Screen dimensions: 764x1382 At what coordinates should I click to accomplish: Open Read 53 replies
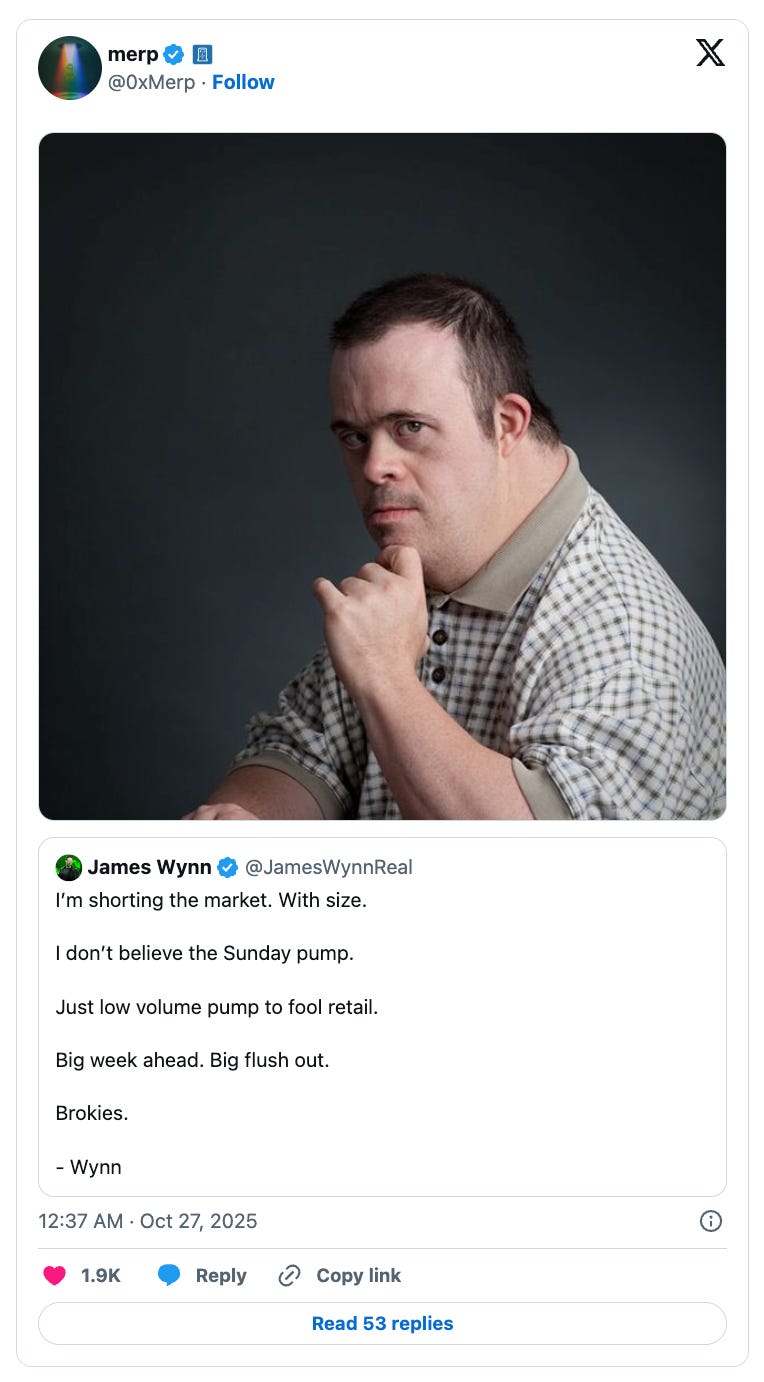382,1323
